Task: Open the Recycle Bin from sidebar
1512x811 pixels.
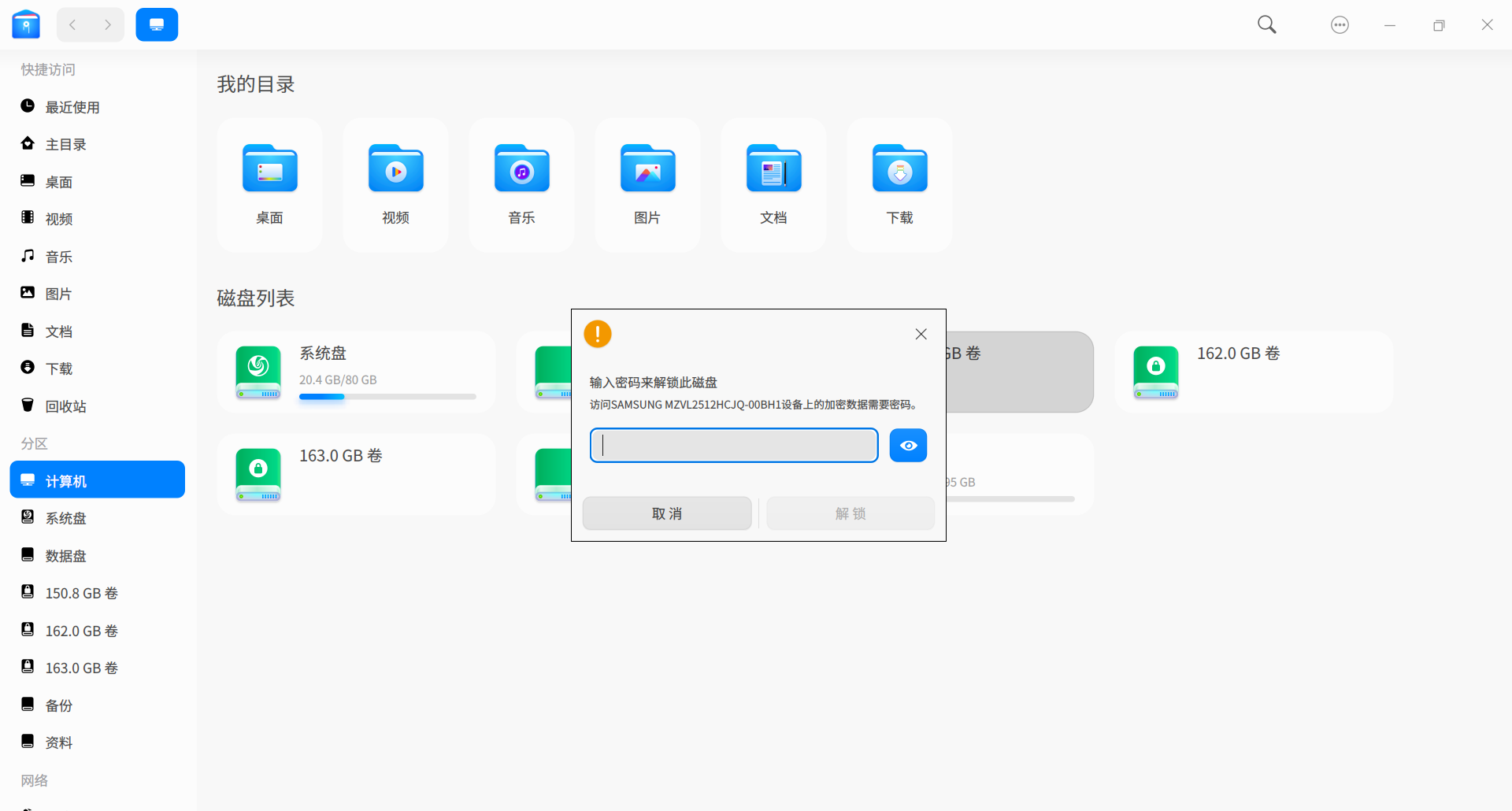Action: click(x=64, y=405)
